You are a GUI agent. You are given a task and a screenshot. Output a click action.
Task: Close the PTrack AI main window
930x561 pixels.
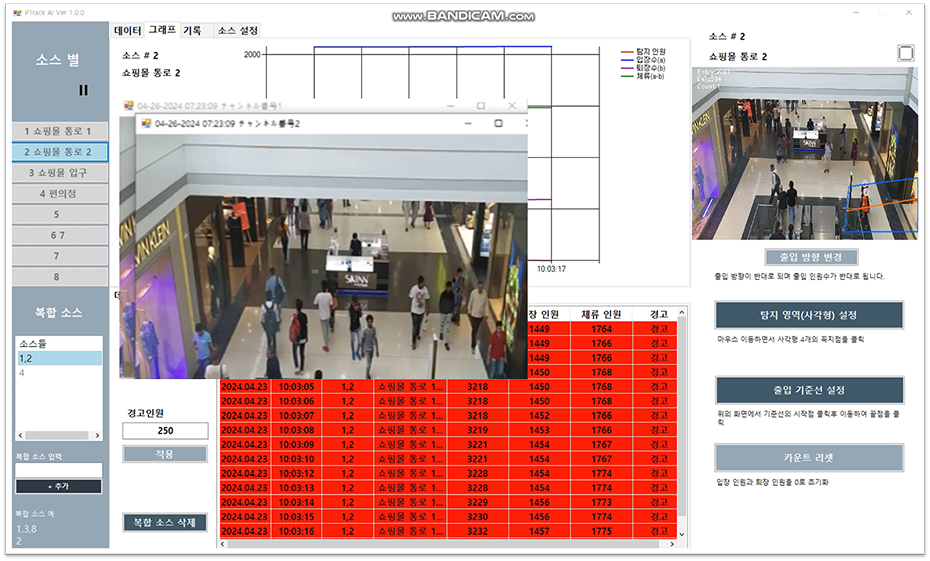pos(909,12)
